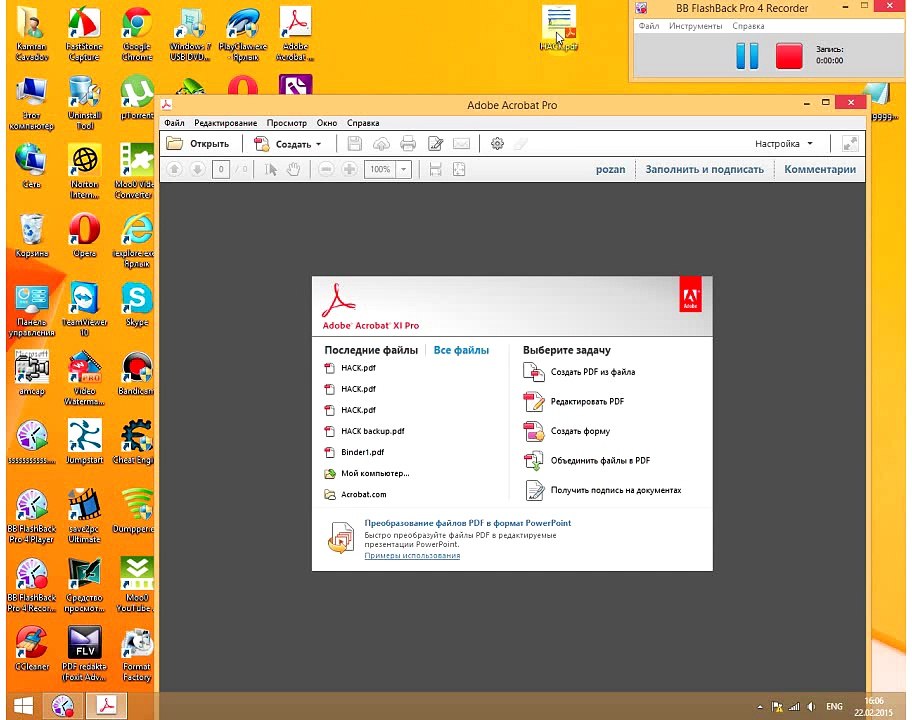Click the red stop button in FlashBack Recorder
This screenshot has height=720, width=912.
(x=789, y=56)
